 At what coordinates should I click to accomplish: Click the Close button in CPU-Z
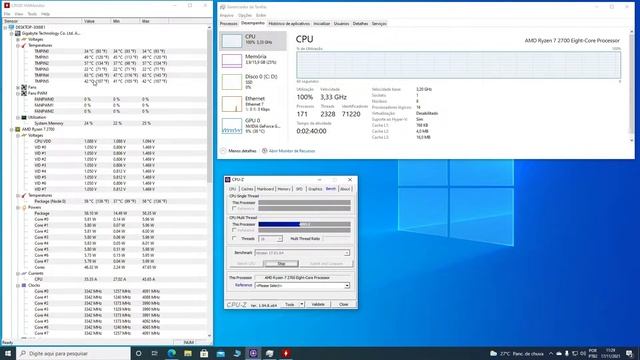344,304
